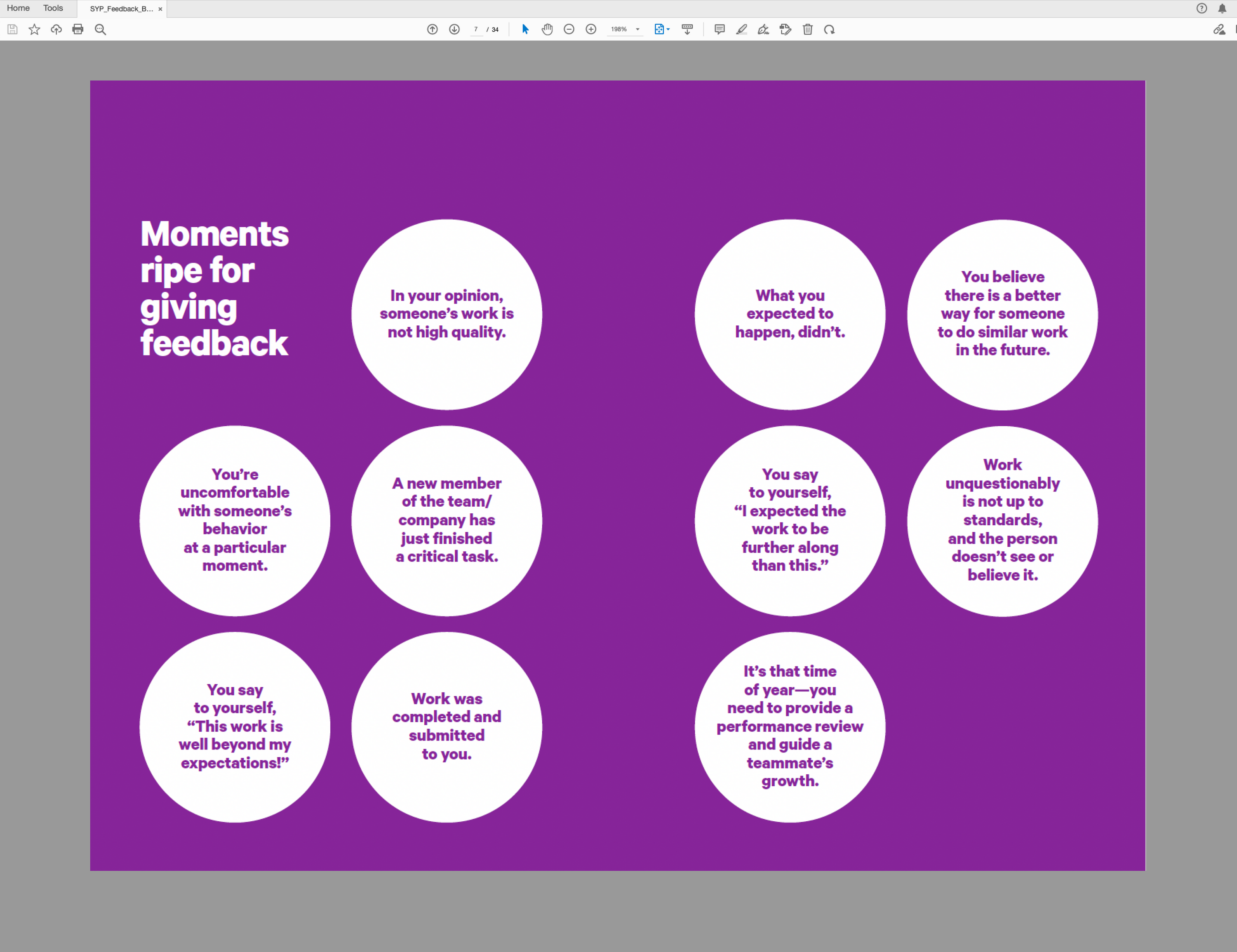This screenshot has width=1237, height=952.
Task: Click the zoom out minus button
Action: [x=569, y=29]
